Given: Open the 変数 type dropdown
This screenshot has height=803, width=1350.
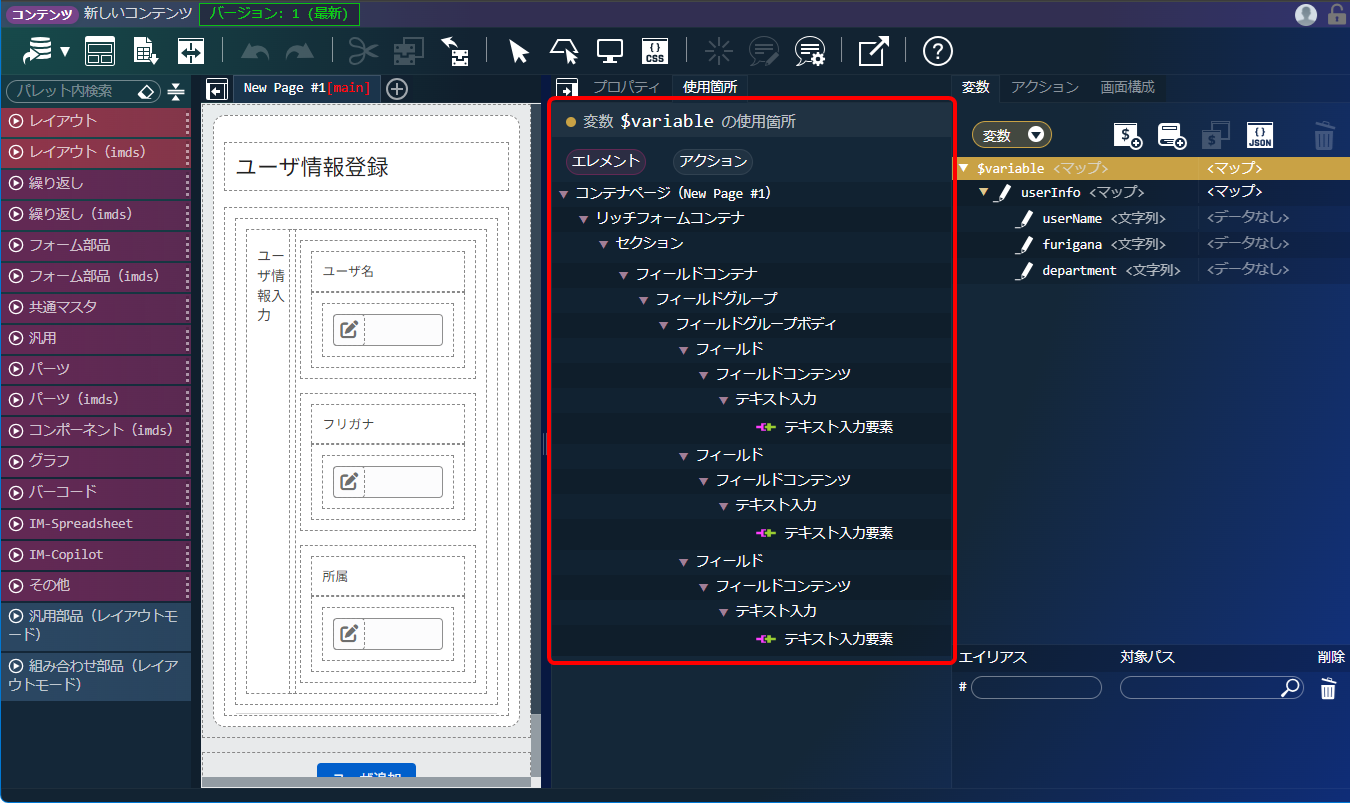Looking at the screenshot, I should (1012, 135).
